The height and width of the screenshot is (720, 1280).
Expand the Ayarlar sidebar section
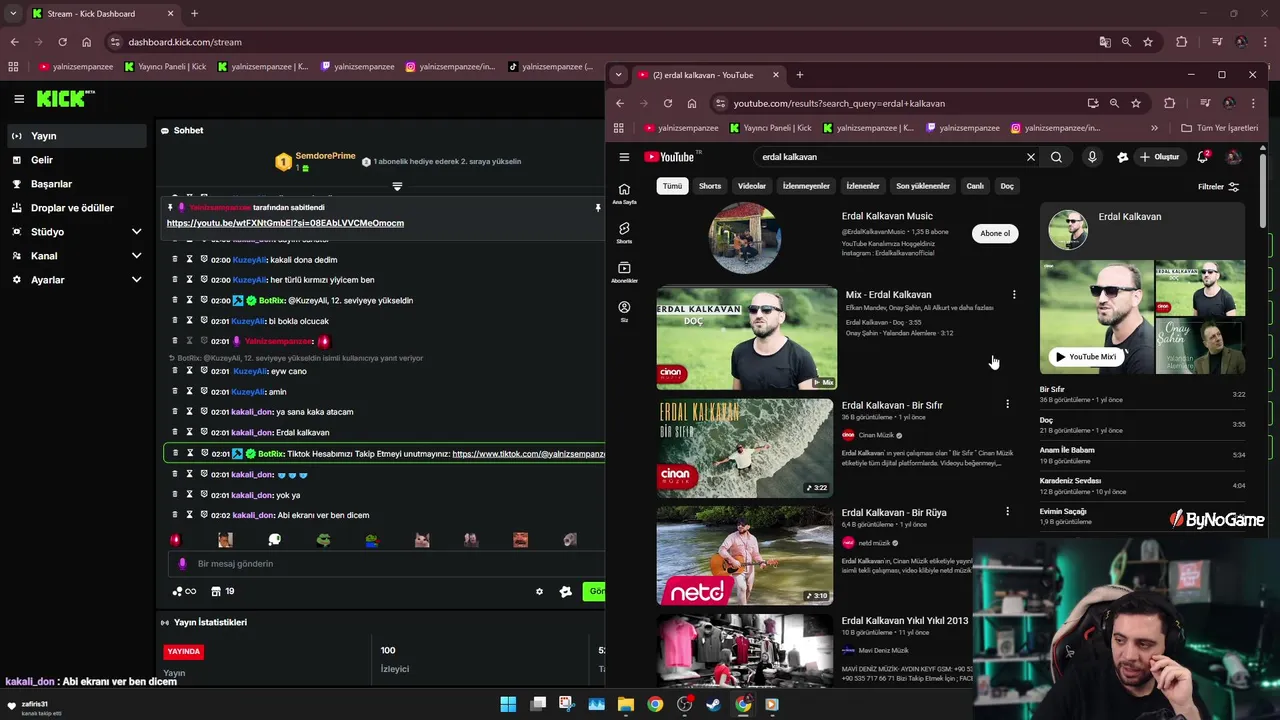[137, 280]
